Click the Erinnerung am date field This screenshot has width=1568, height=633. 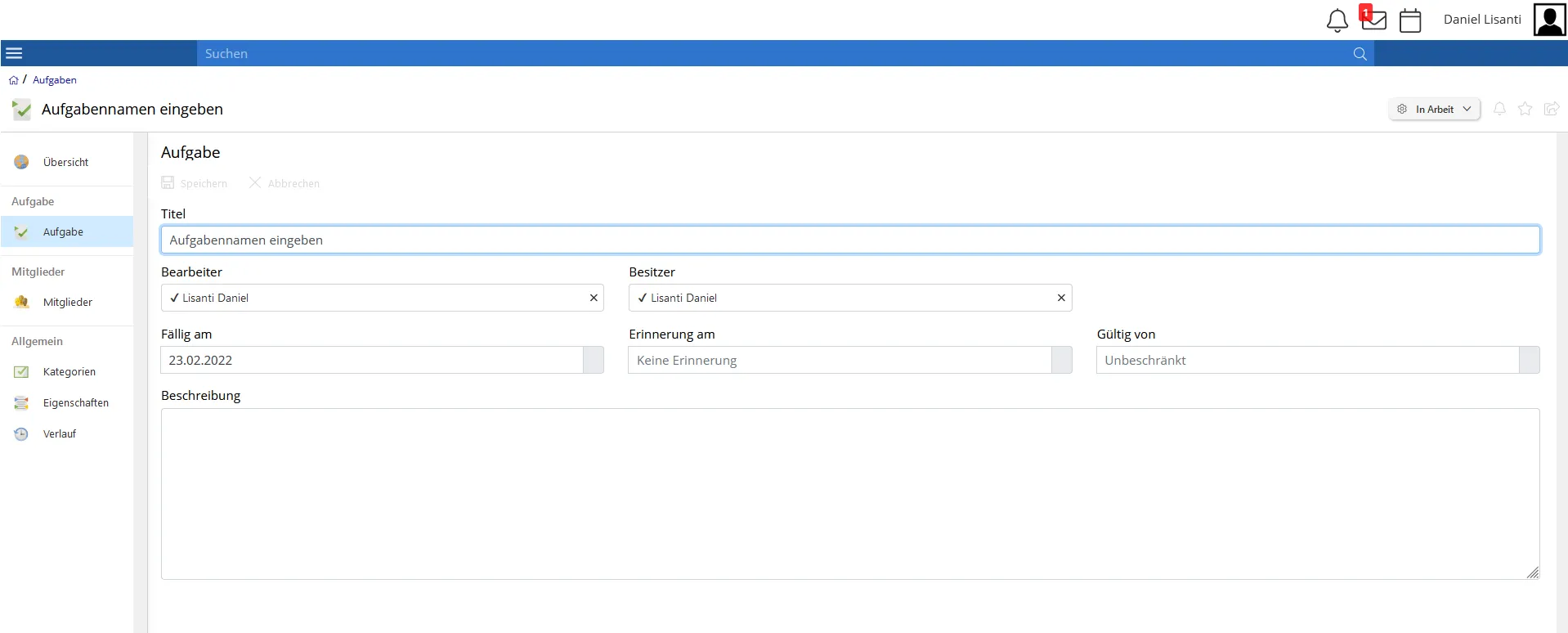tap(840, 361)
